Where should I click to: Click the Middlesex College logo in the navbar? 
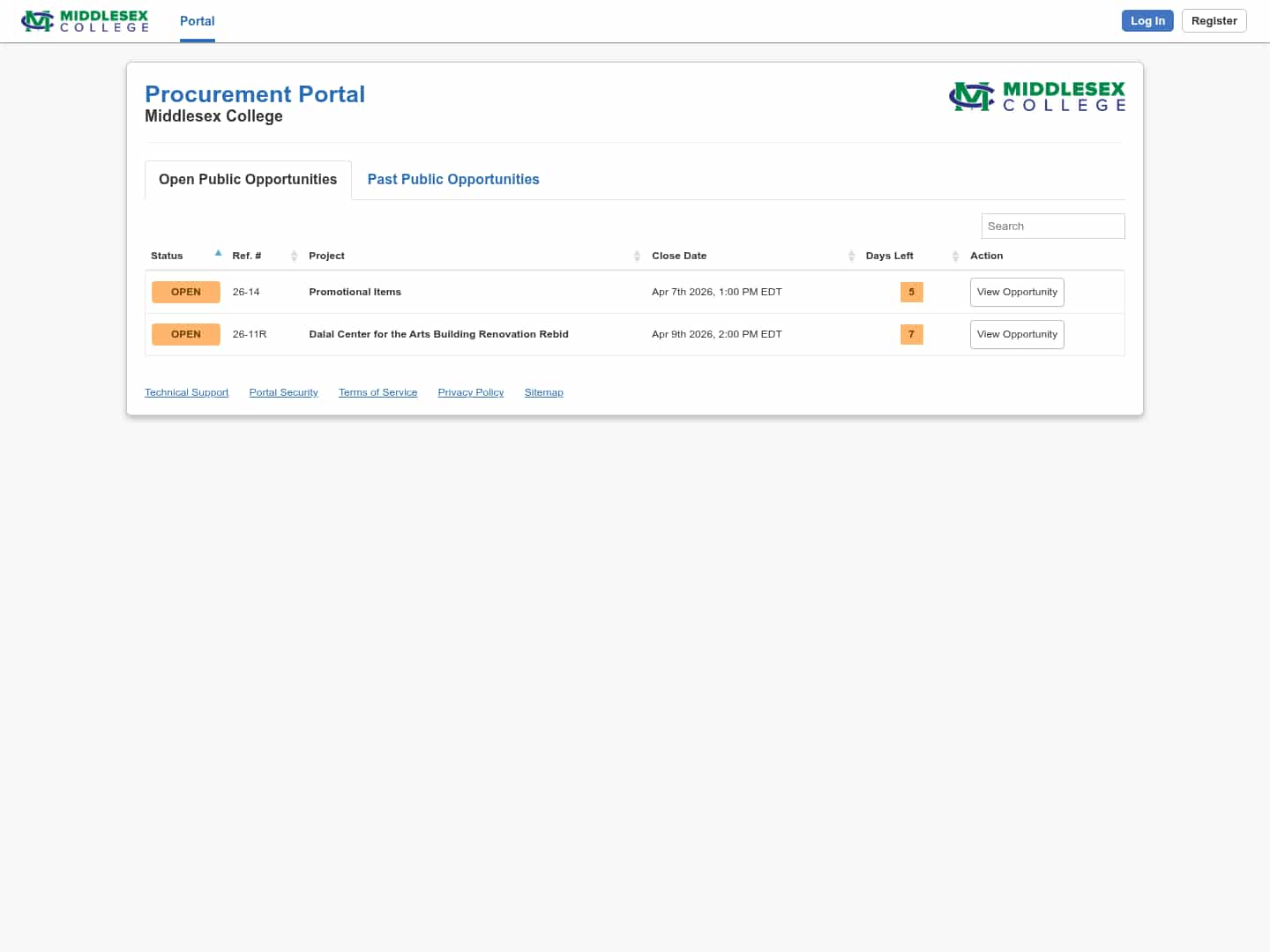85,20
